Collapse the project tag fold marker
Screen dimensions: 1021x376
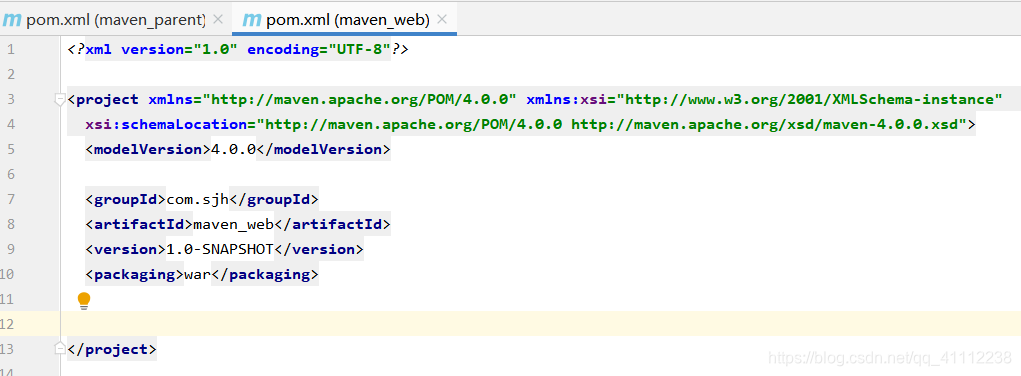pos(60,100)
